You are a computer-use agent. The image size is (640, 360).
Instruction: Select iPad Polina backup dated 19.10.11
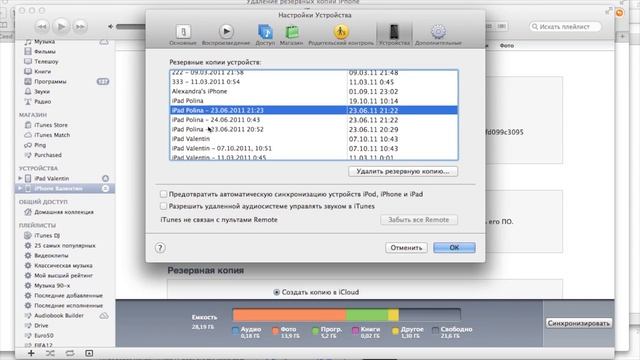pos(313,101)
